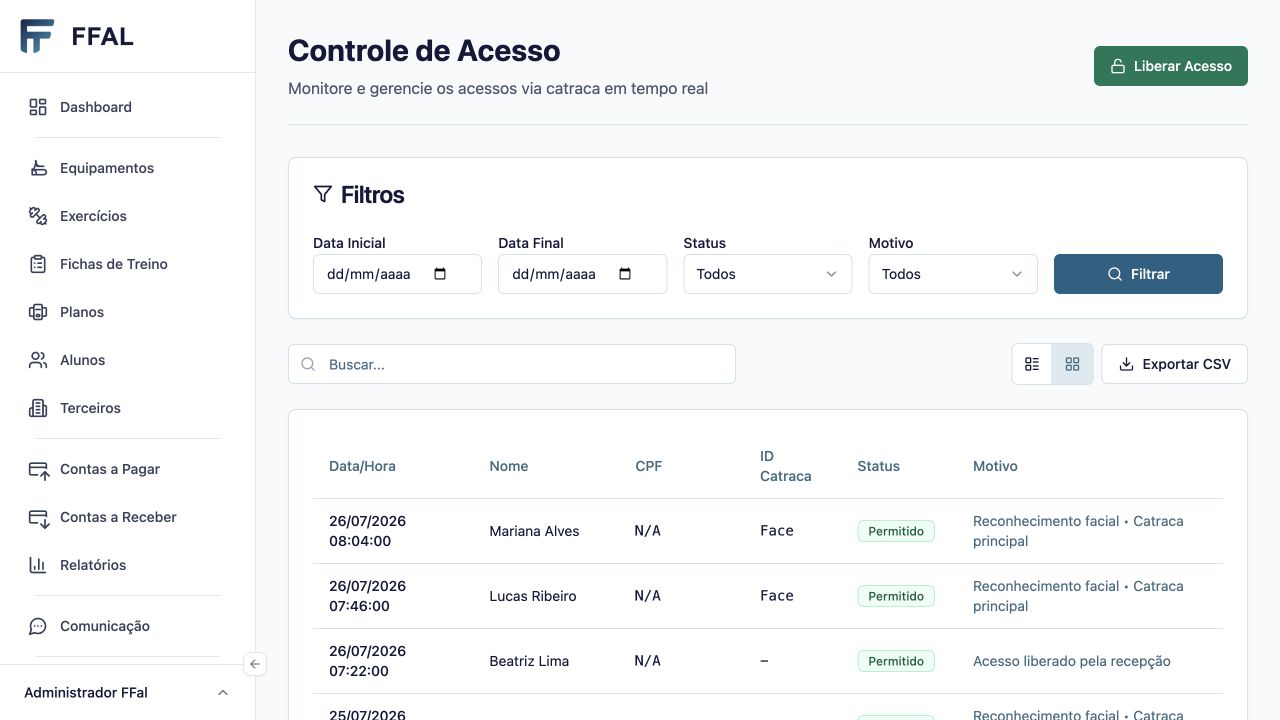This screenshot has height=720, width=1280.
Task: Click the Relatórios bar chart icon
Action: (x=38, y=565)
